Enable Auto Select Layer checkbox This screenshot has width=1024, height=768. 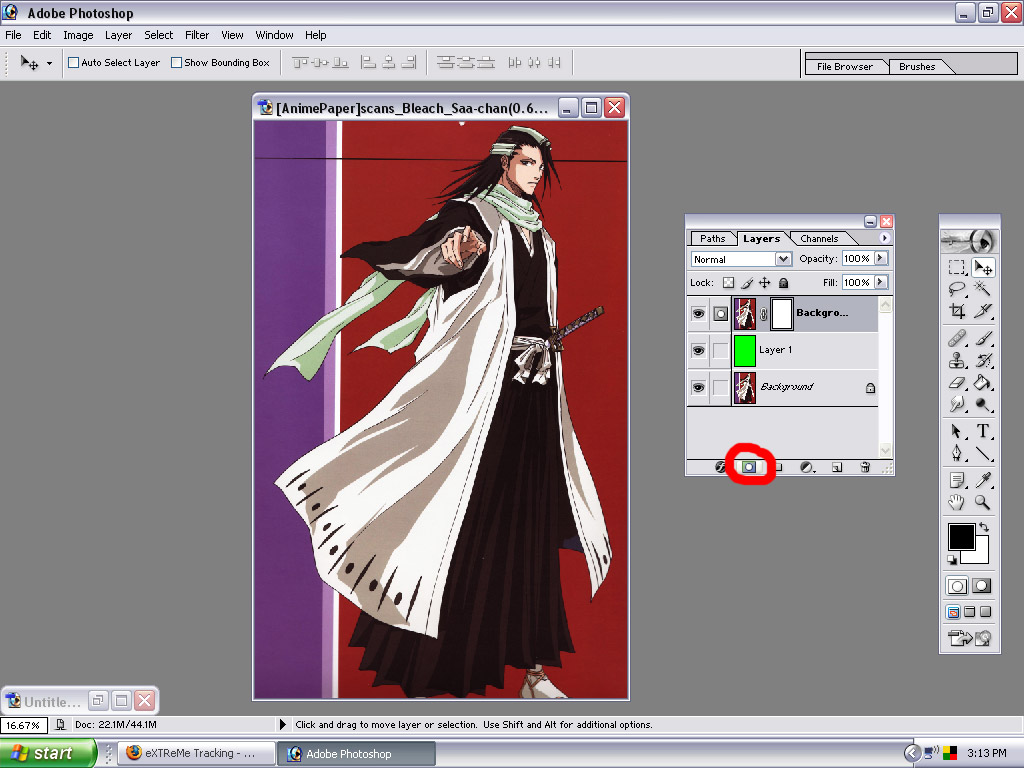[74, 63]
